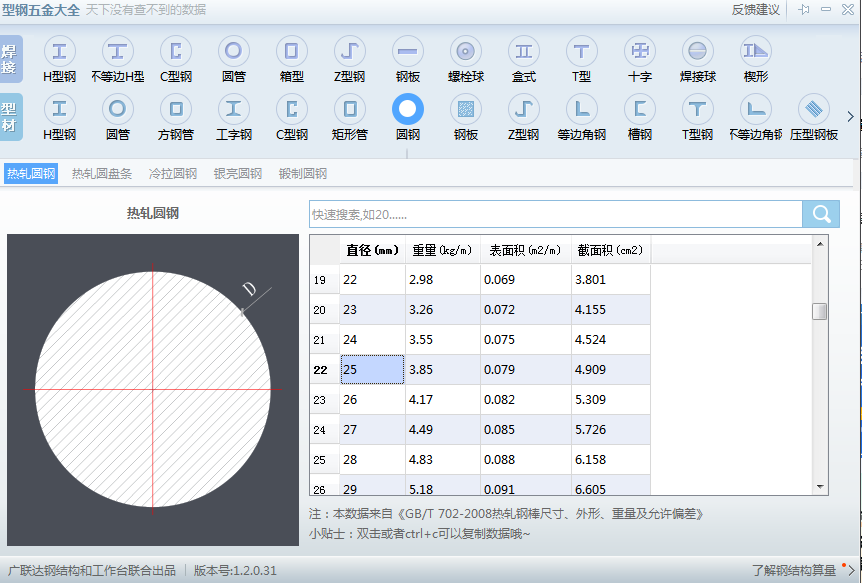
Task: Click the round steel section diagram
Action: [153, 390]
